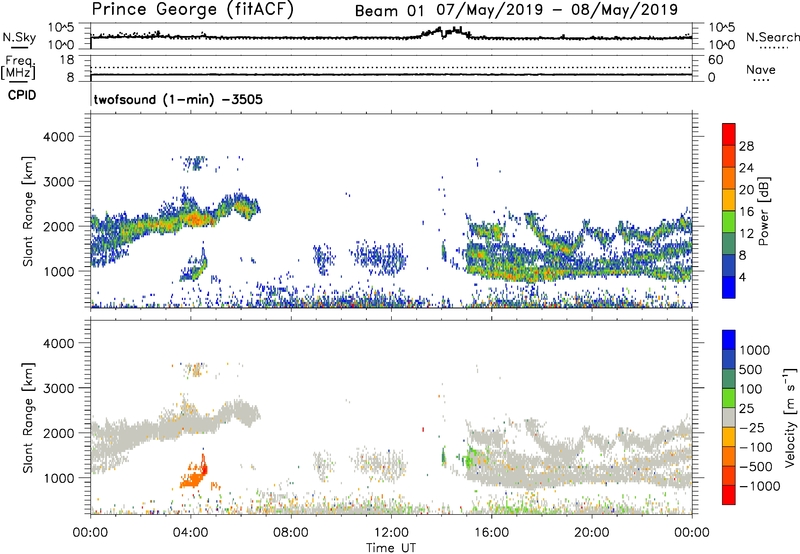Click the '-1000' tick on velocity colorbar
This screenshot has width=800, height=554.
pyautogui.click(x=760, y=486)
